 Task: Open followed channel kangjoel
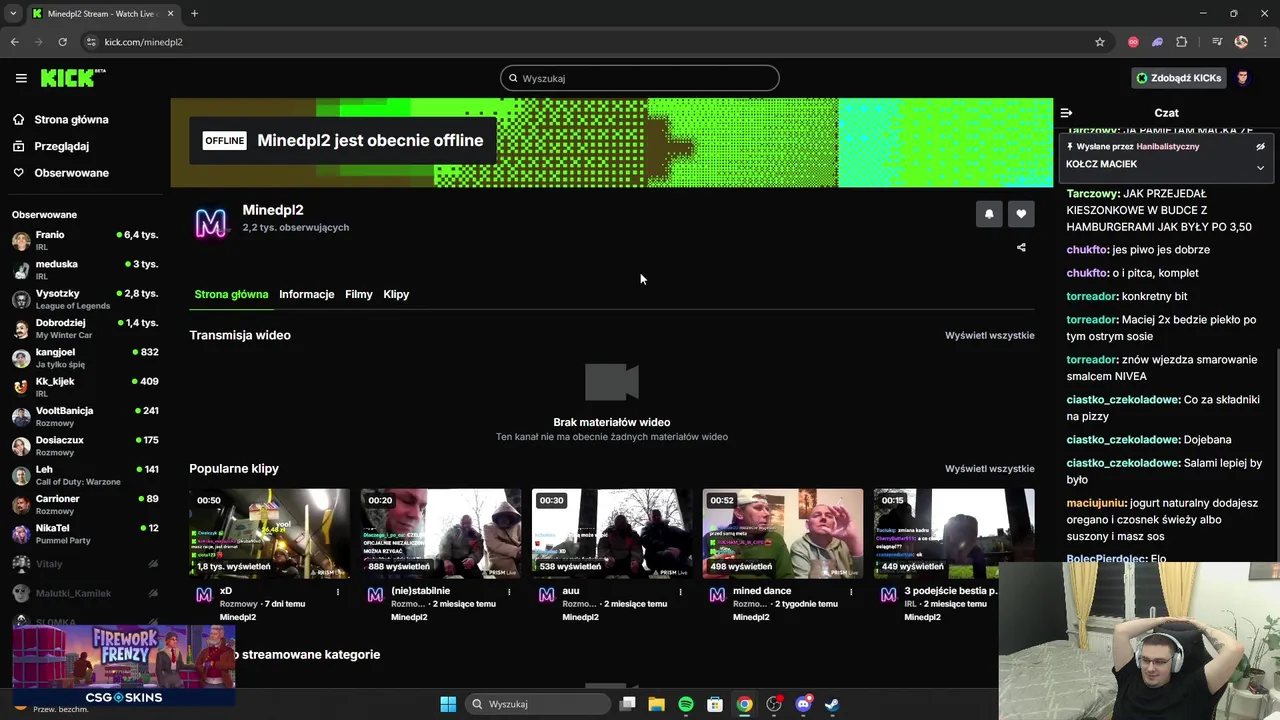[85, 358]
